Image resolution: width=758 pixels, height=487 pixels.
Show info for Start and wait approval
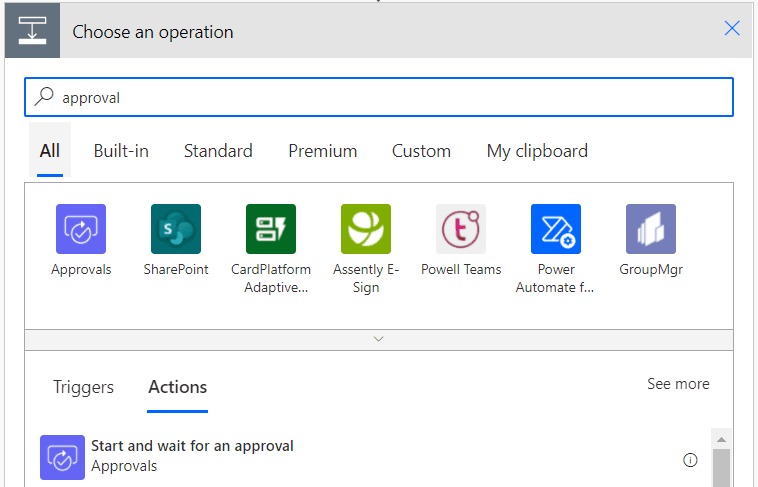(x=690, y=460)
